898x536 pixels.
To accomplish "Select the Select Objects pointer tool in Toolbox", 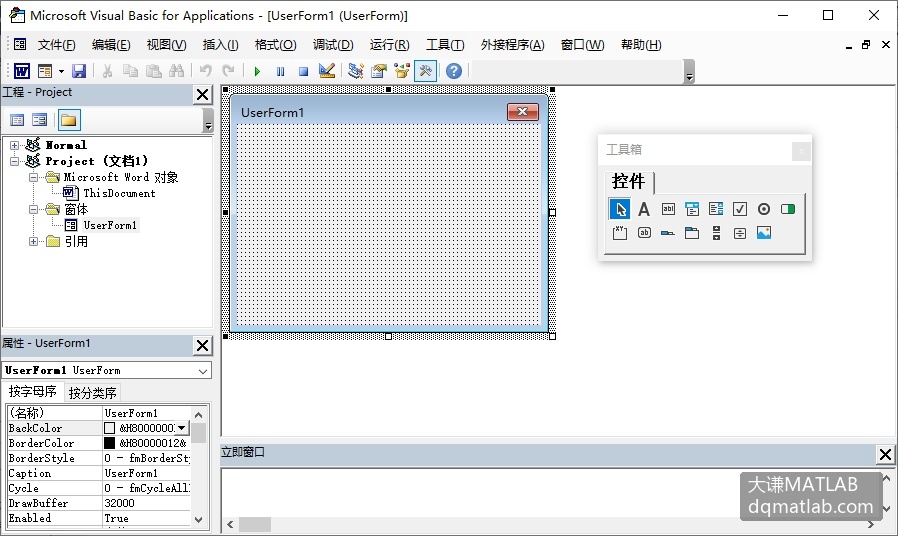I will 620,209.
